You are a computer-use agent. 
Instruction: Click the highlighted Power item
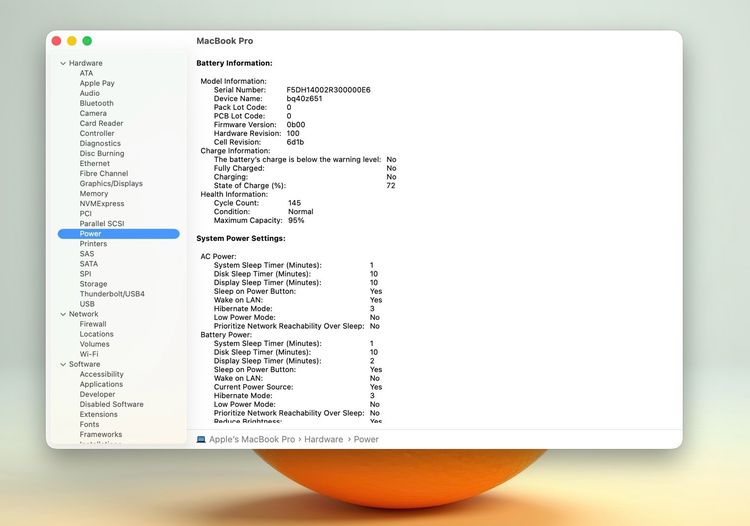tap(119, 234)
